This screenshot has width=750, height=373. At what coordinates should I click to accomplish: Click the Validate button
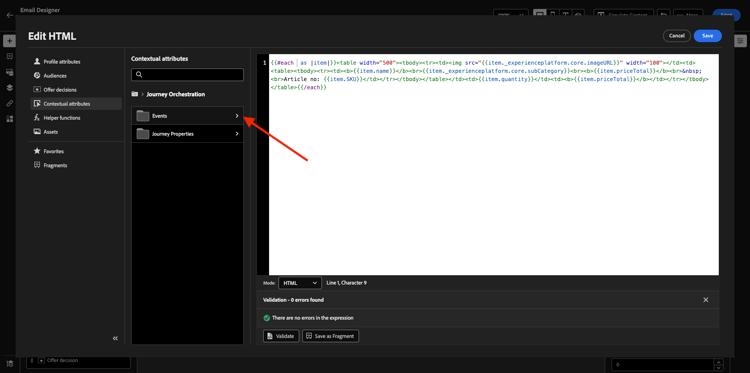[281, 336]
